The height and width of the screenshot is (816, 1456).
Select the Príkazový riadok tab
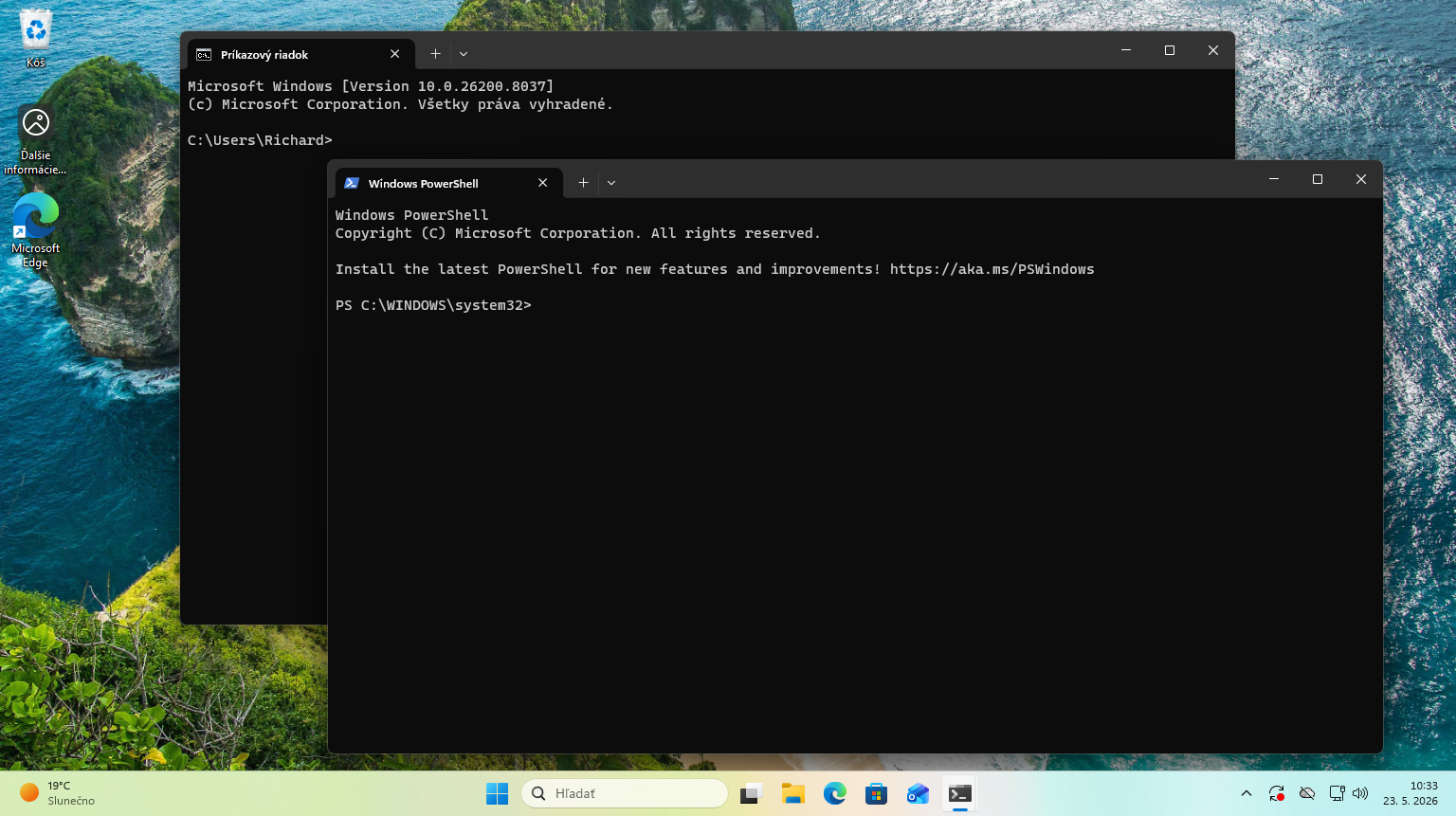tap(300, 54)
